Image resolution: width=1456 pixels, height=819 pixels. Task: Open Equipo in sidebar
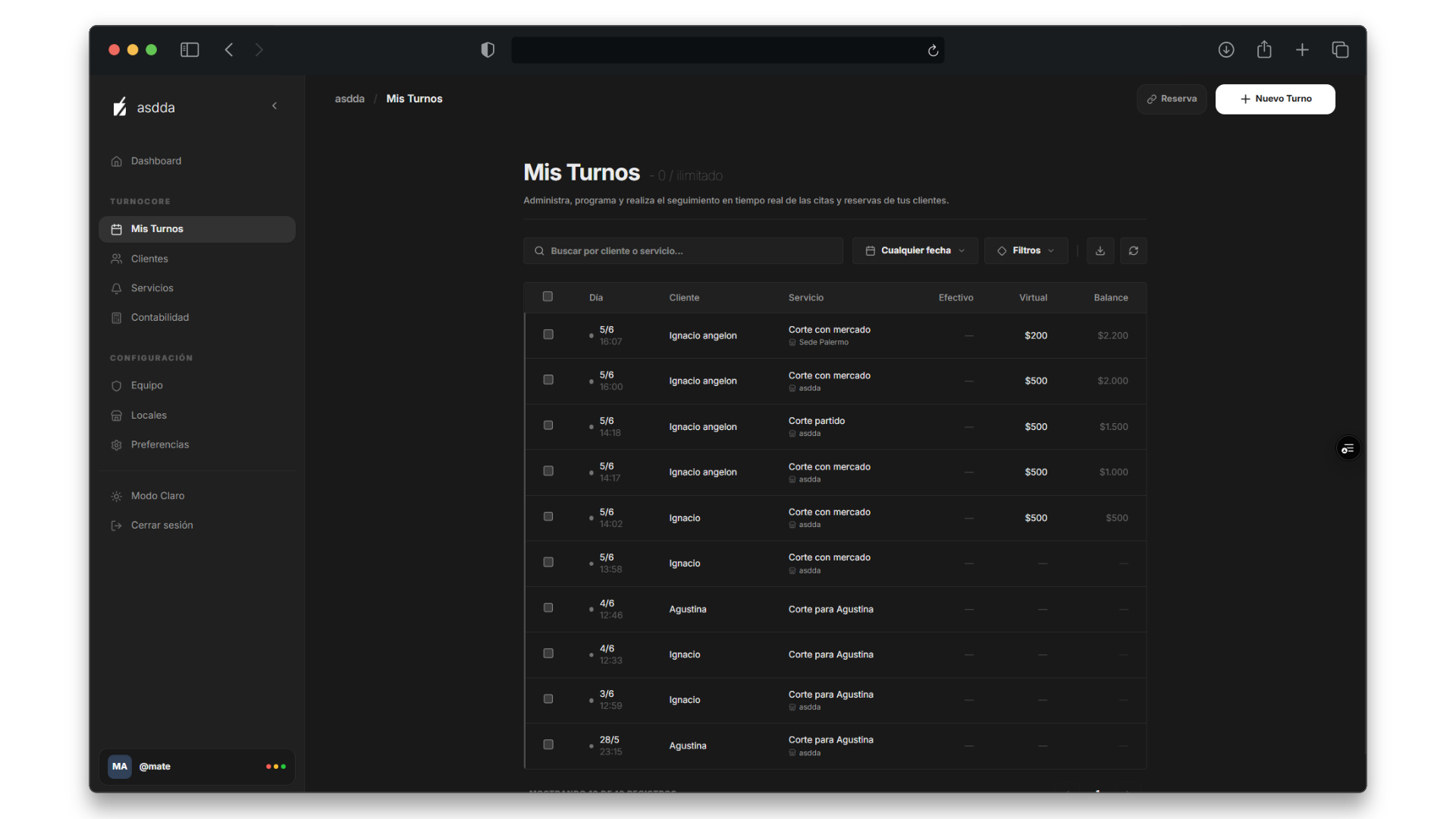pos(197,385)
